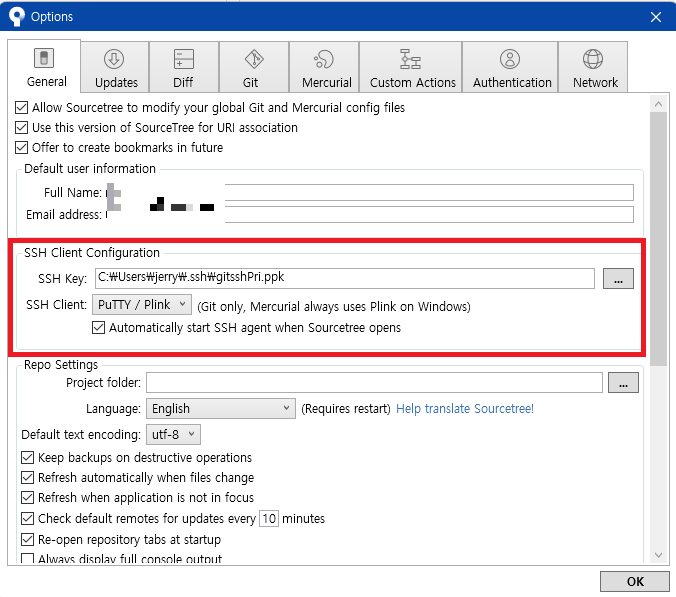Click into the Full Name field
676x597 pixels.
(370, 192)
